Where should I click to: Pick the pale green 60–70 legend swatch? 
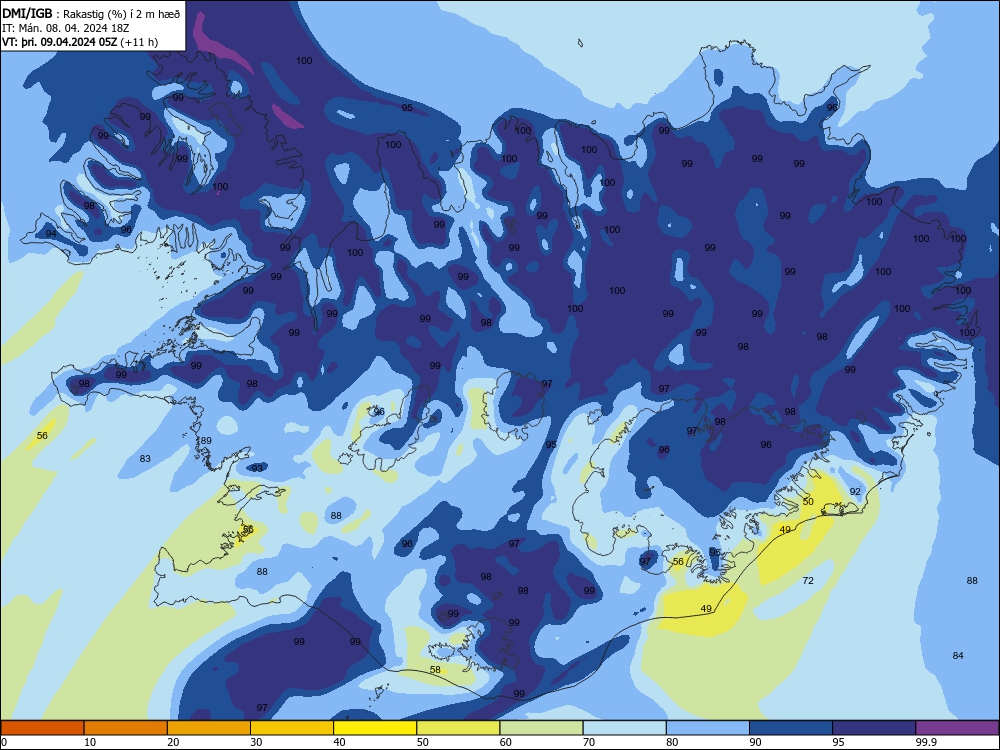point(541,728)
